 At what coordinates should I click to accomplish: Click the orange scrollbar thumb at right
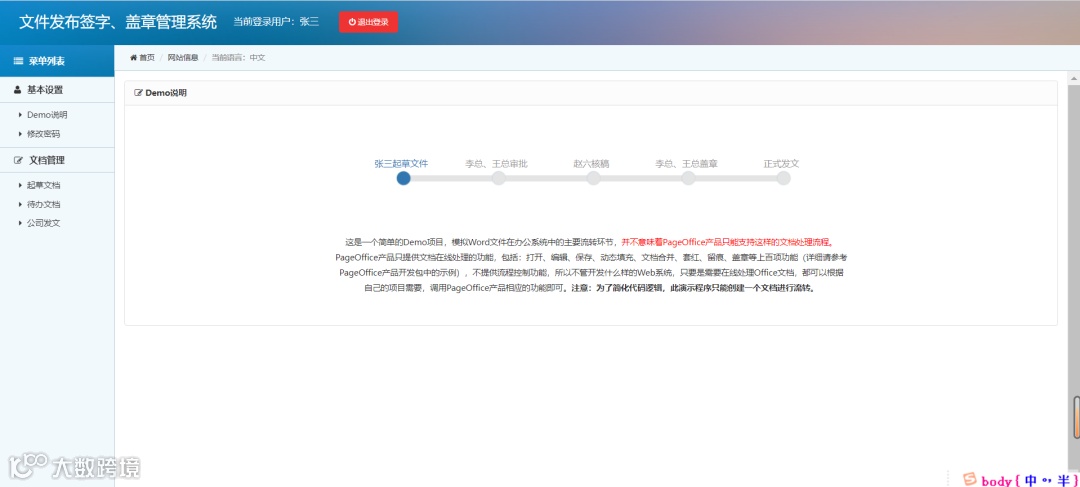pos(1077,417)
